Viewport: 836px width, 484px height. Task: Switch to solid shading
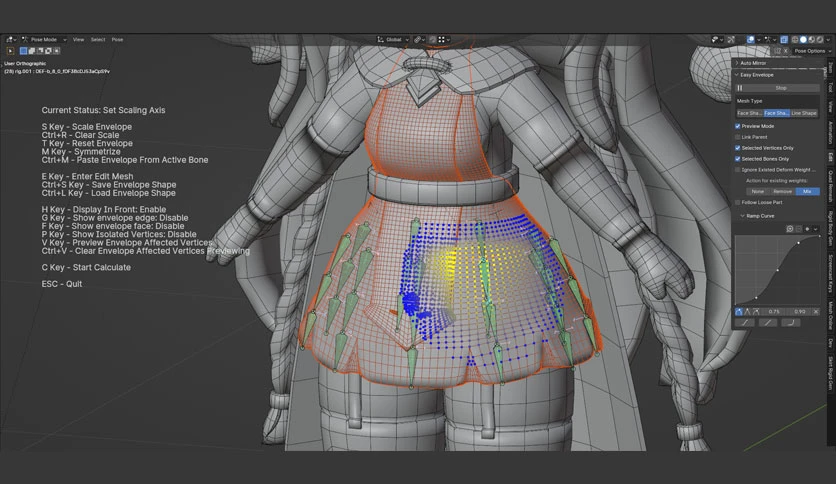pyautogui.click(x=803, y=40)
